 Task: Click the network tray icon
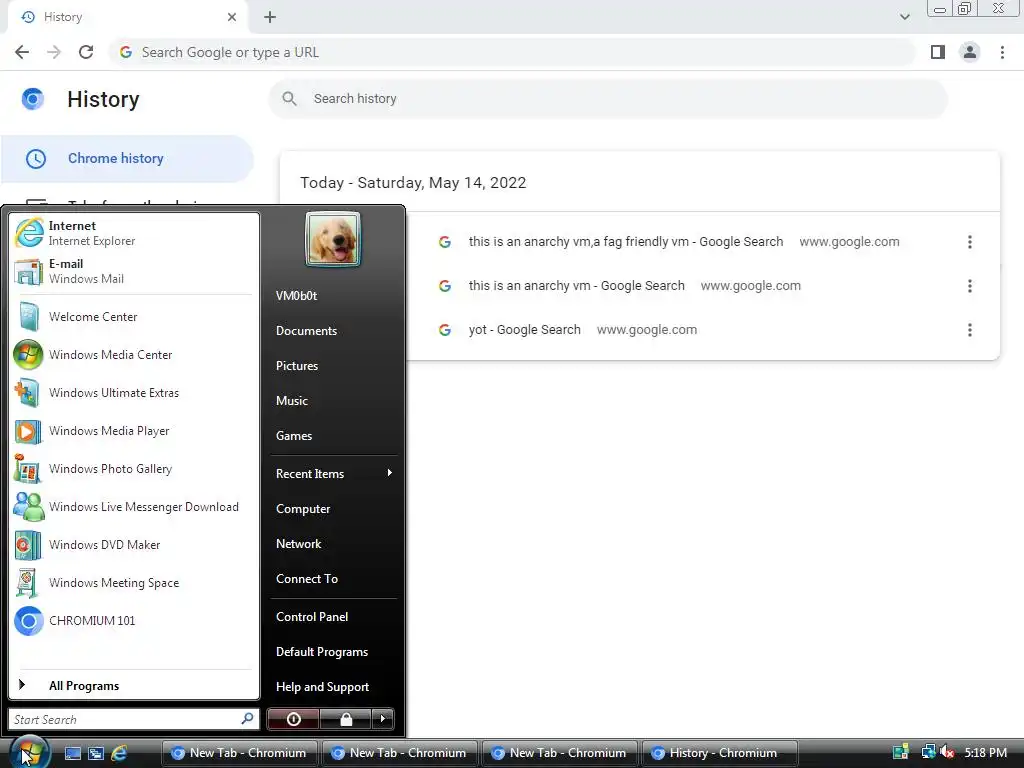[928, 752]
